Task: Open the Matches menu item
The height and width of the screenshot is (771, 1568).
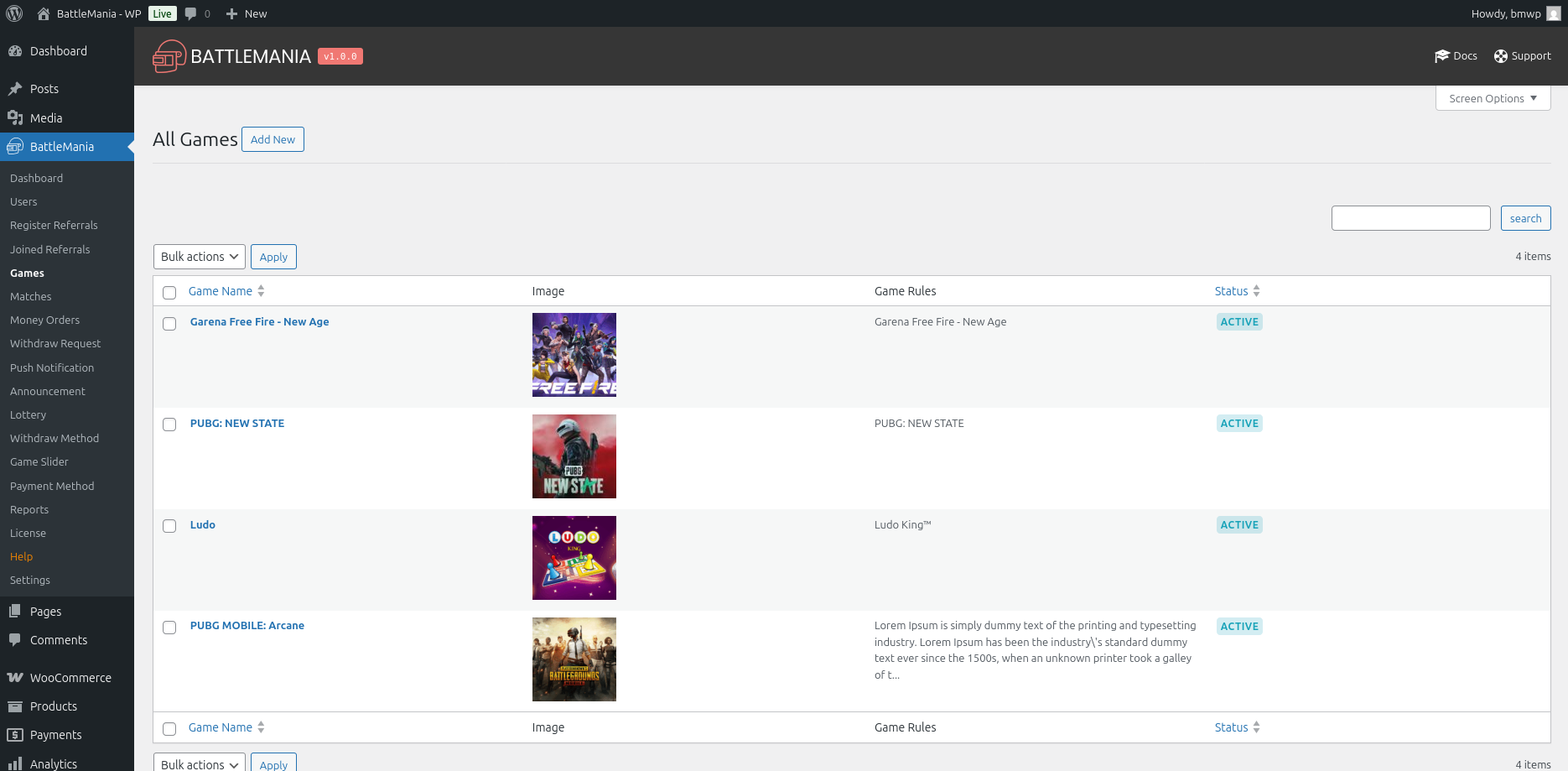Action: click(30, 296)
